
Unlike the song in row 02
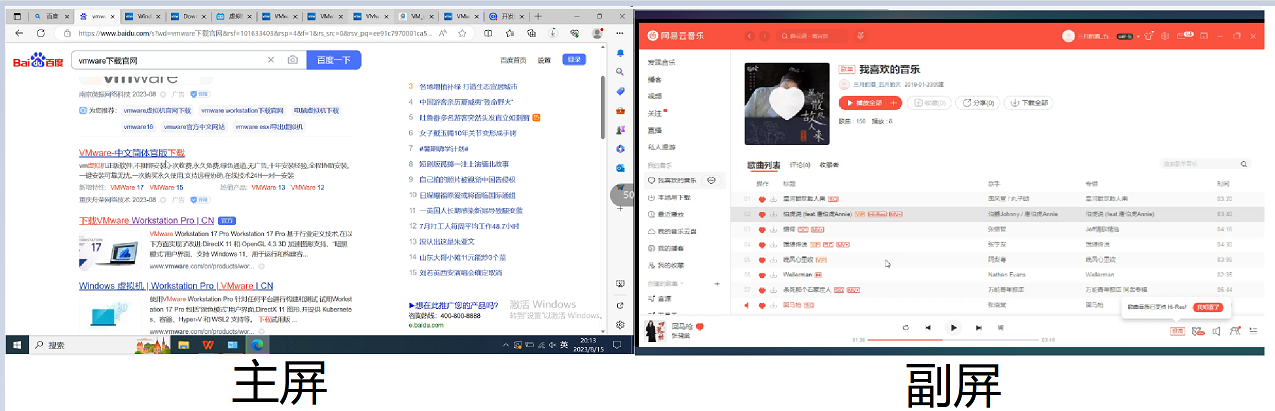(x=761, y=214)
